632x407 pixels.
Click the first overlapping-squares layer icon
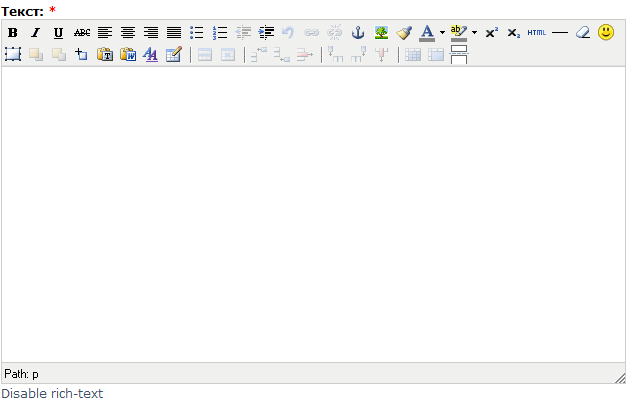[x=36, y=54]
